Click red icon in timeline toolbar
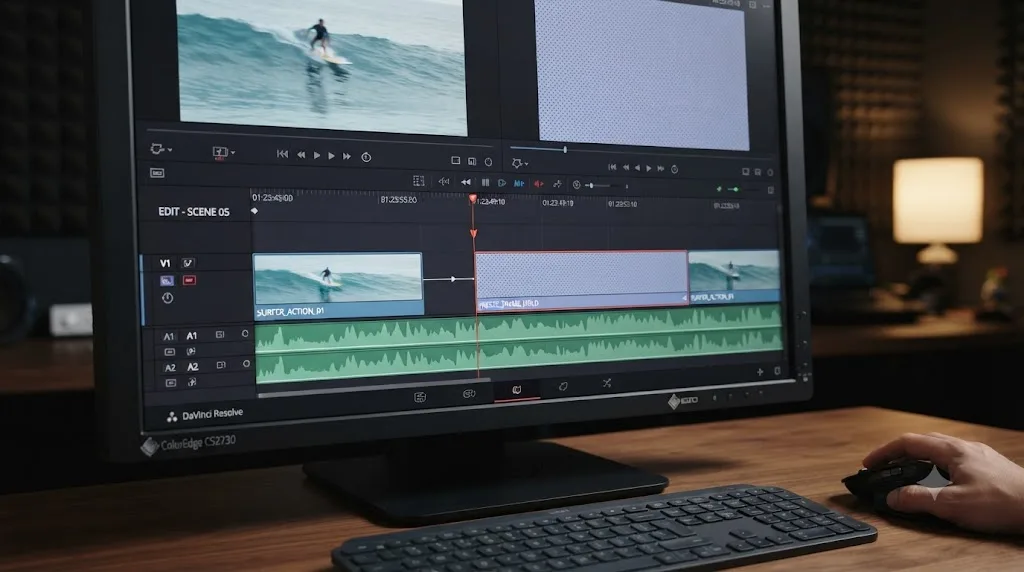The width and height of the screenshot is (1024, 572). (539, 184)
